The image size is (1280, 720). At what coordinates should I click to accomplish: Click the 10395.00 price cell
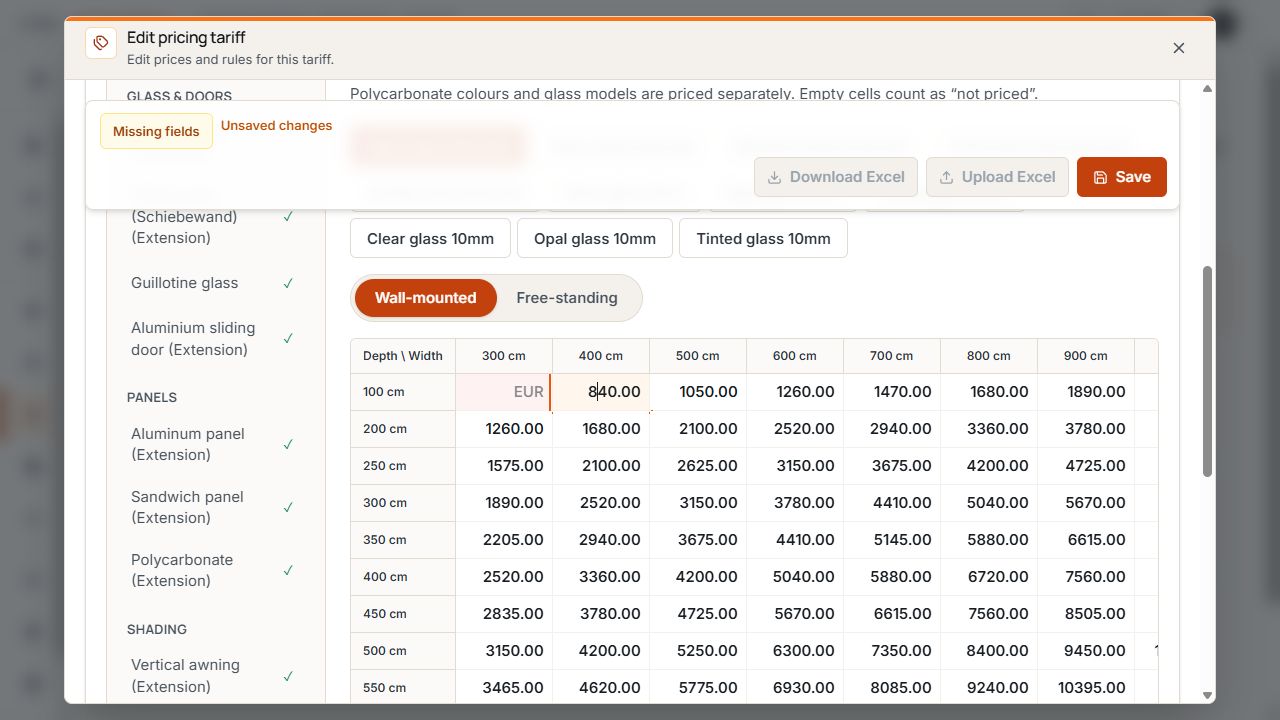click(x=1086, y=688)
